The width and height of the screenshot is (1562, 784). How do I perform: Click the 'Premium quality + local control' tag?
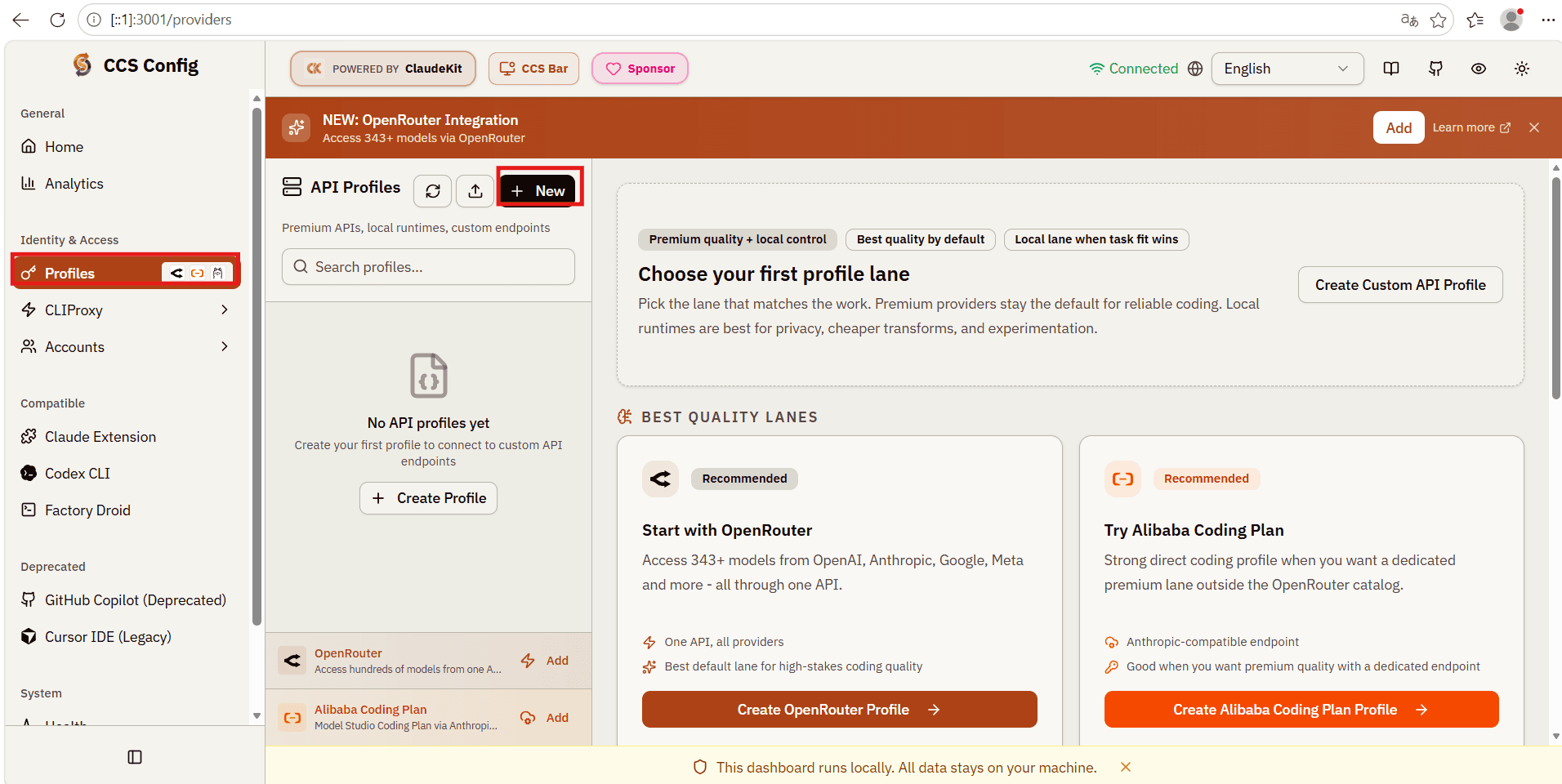[738, 239]
